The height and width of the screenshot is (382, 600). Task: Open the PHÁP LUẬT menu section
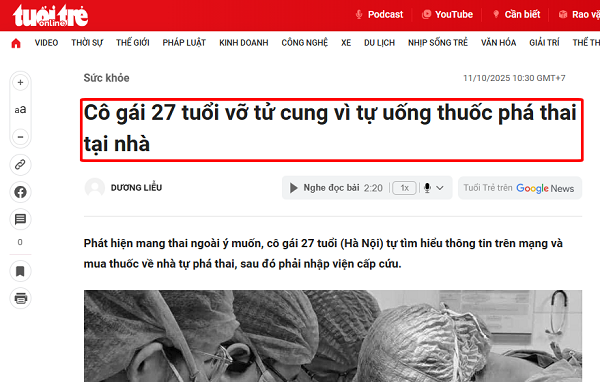[184, 43]
